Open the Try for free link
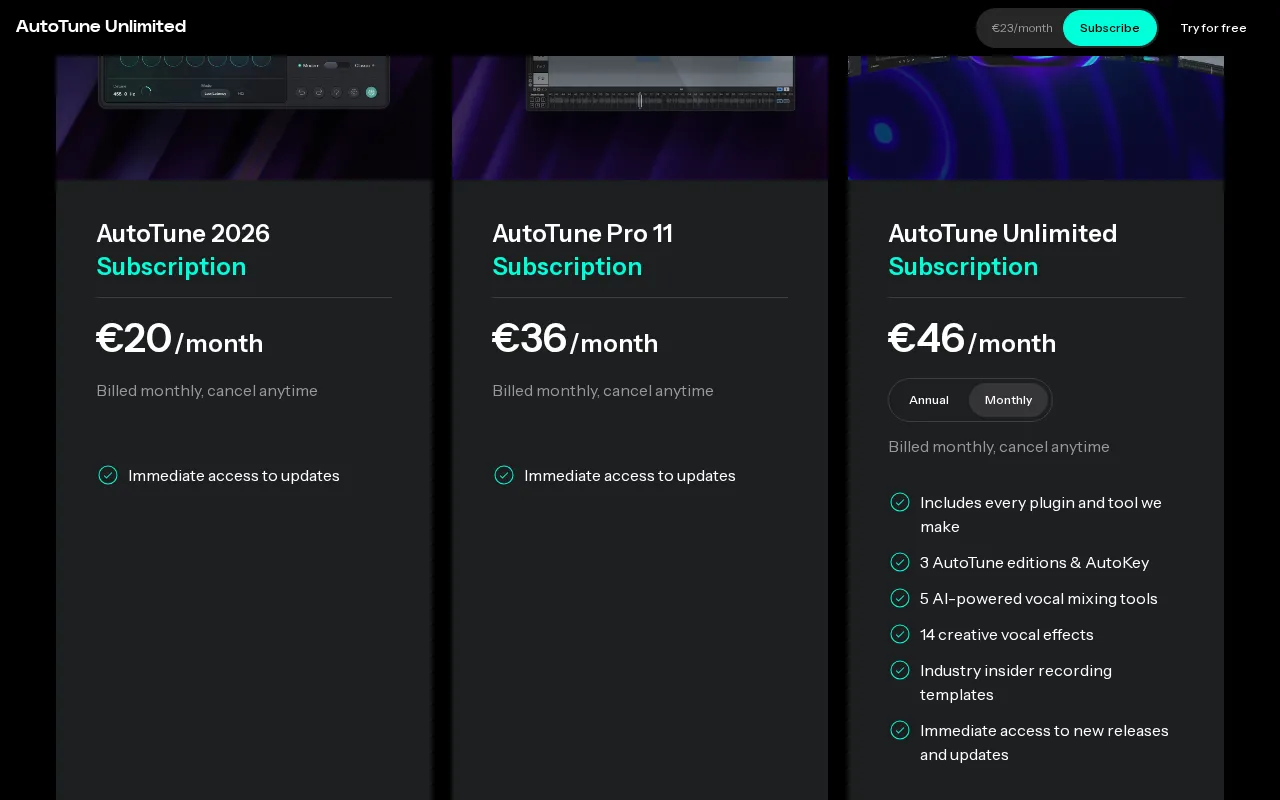The image size is (1280, 800). [x=1213, y=28]
